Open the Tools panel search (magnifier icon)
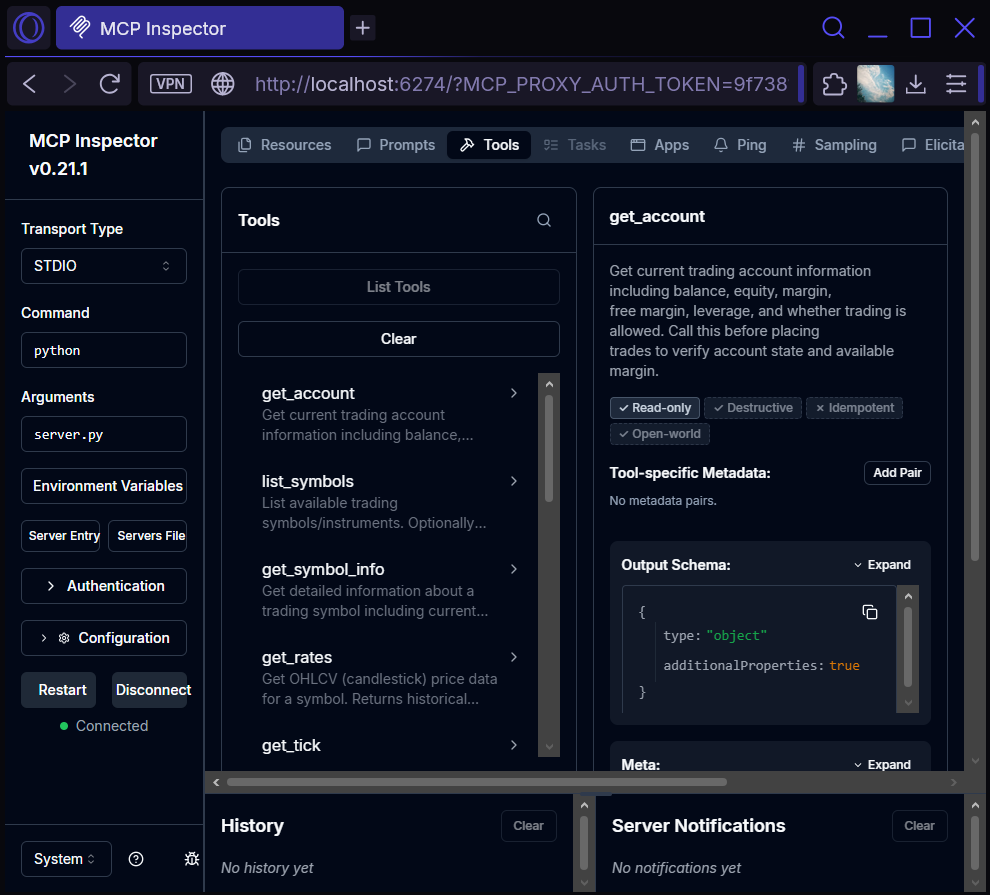This screenshot has height=895, width=990. coord(543,220)
